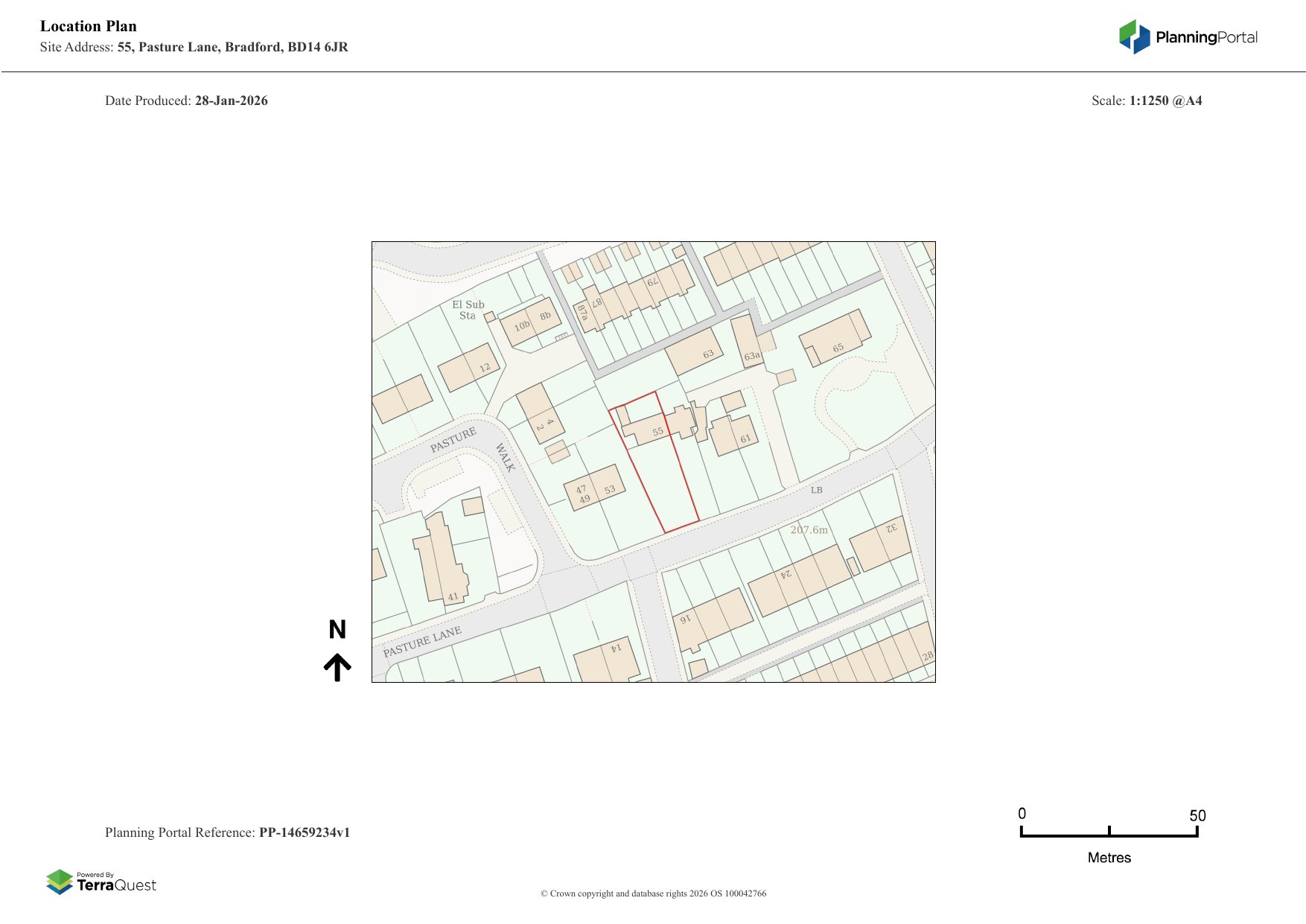
Task: Click the Crown copyright notice
Action: click(653, 893)
